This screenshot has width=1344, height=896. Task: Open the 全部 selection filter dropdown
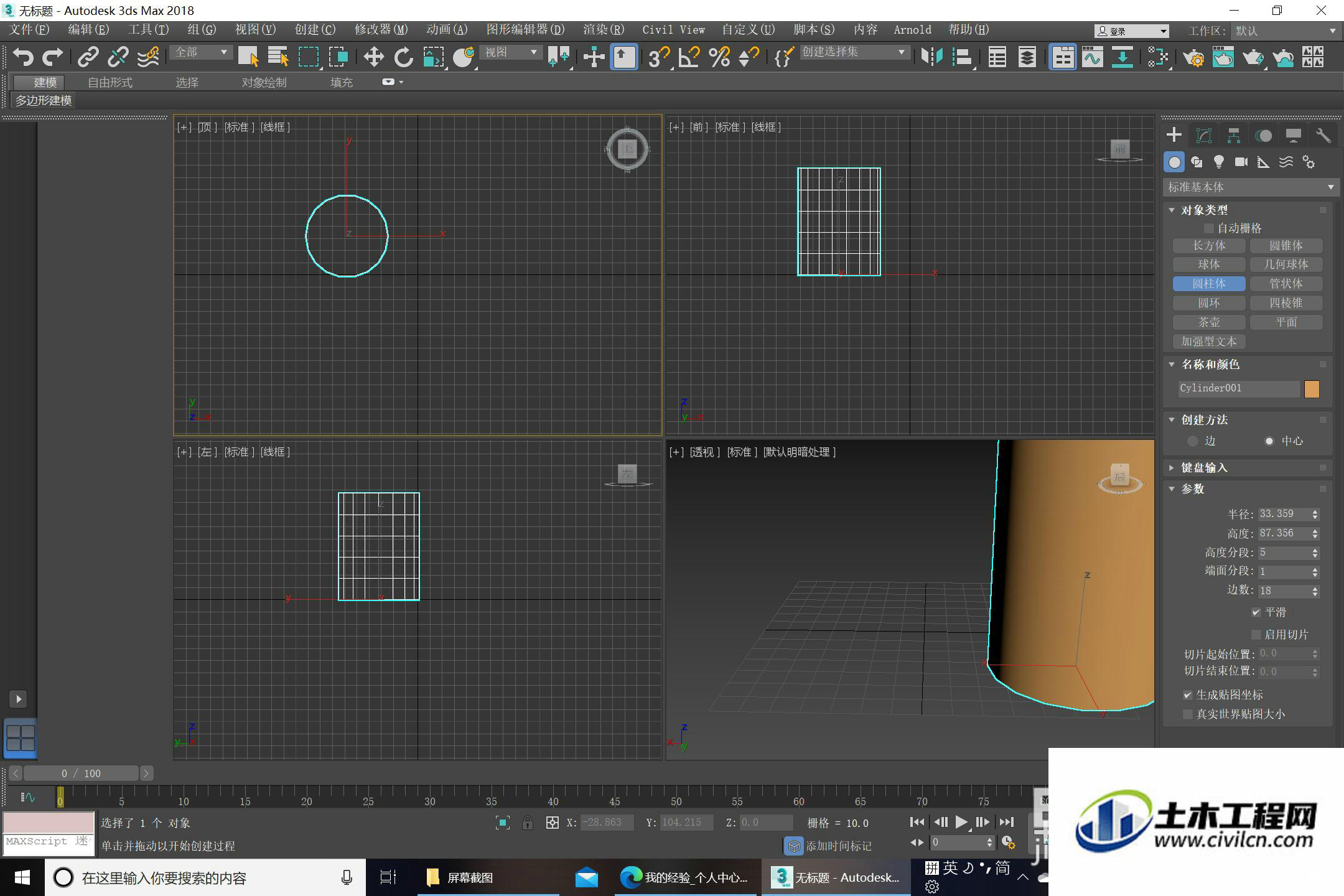pos(200,52)
